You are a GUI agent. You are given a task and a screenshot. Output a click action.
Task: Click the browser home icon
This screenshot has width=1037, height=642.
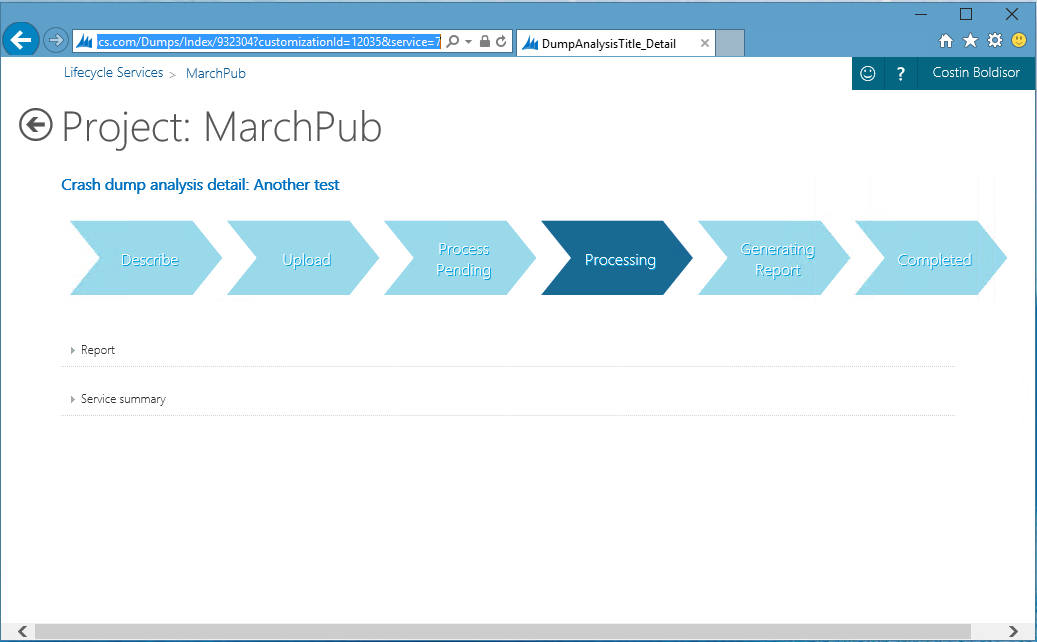(946, 41)
